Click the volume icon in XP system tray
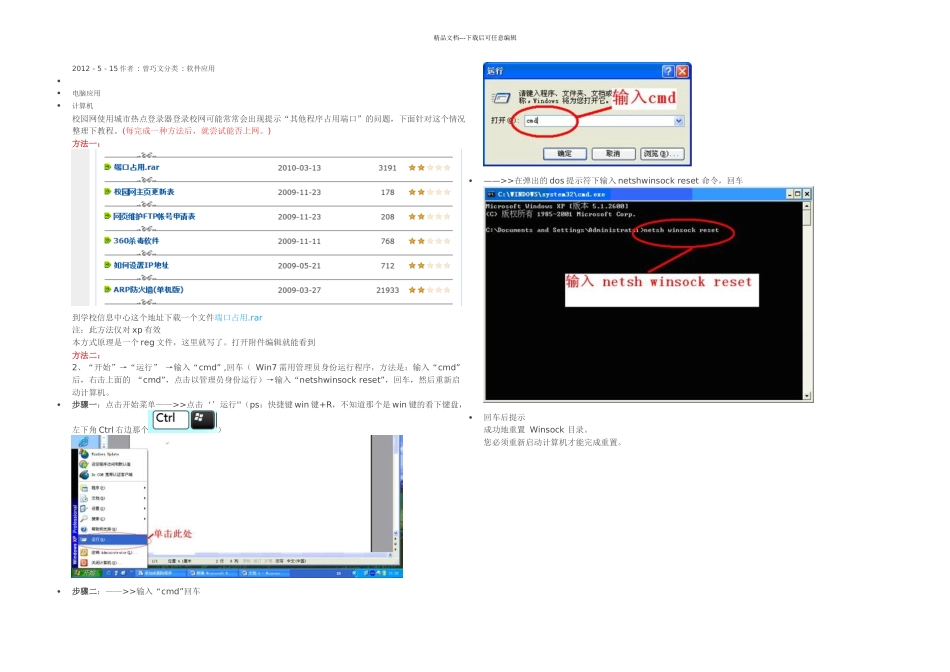This screenshot has width=950, height=672. pyautogui.click(x=378, y=573)
